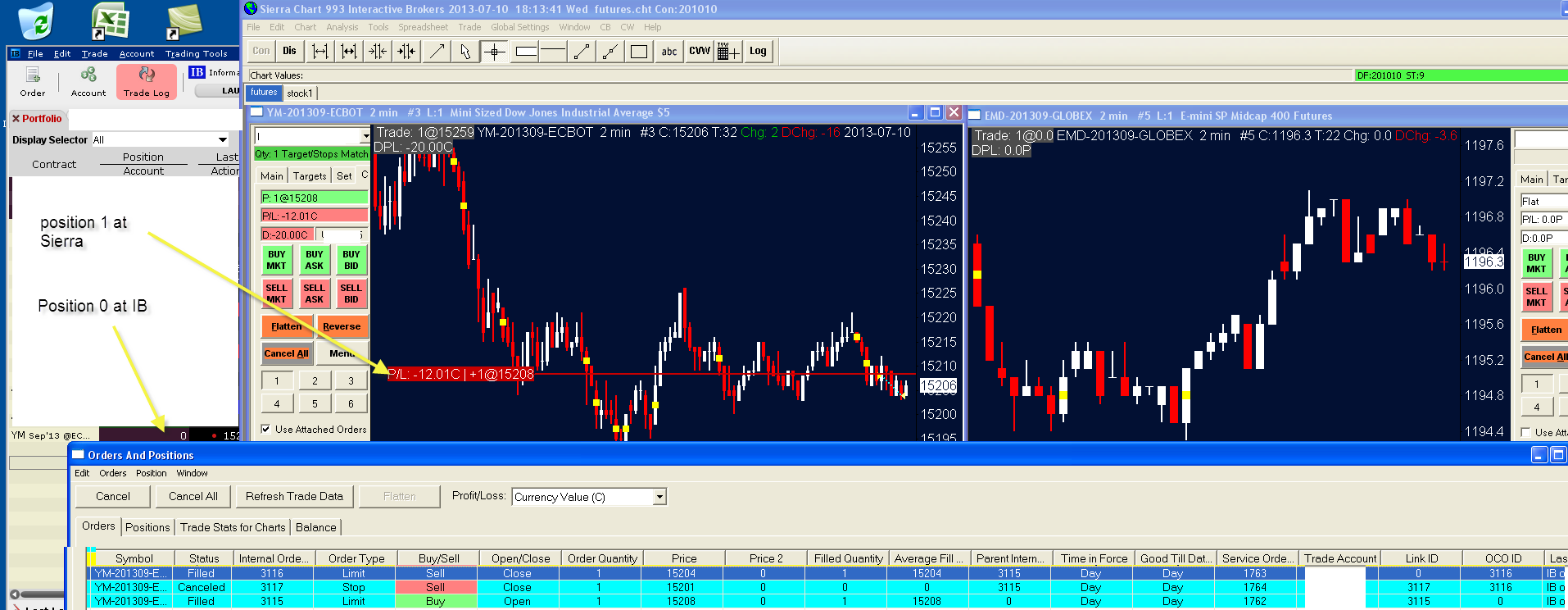This screenshot has height=610, width=1568.
Task: Open the TWW tool values window
Action: pos(727,52)
